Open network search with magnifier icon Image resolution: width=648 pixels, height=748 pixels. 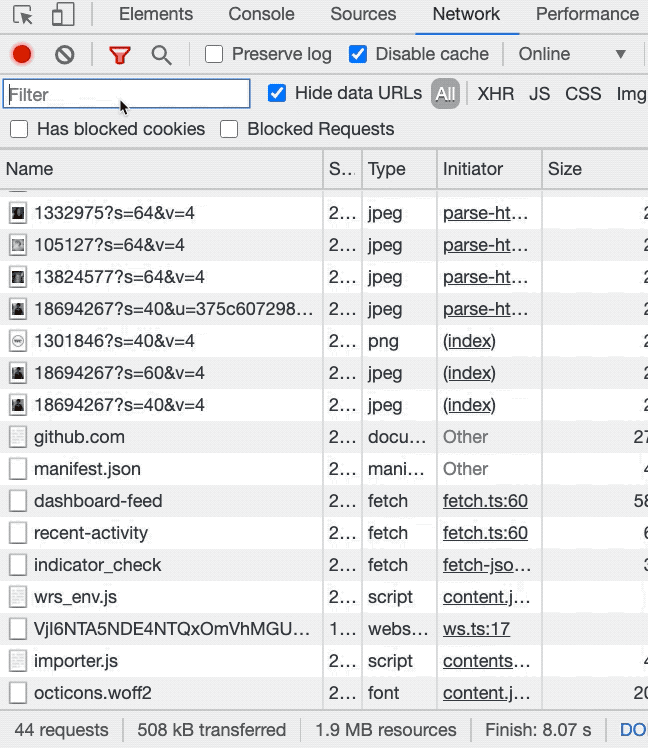click(x=161, y=54)
